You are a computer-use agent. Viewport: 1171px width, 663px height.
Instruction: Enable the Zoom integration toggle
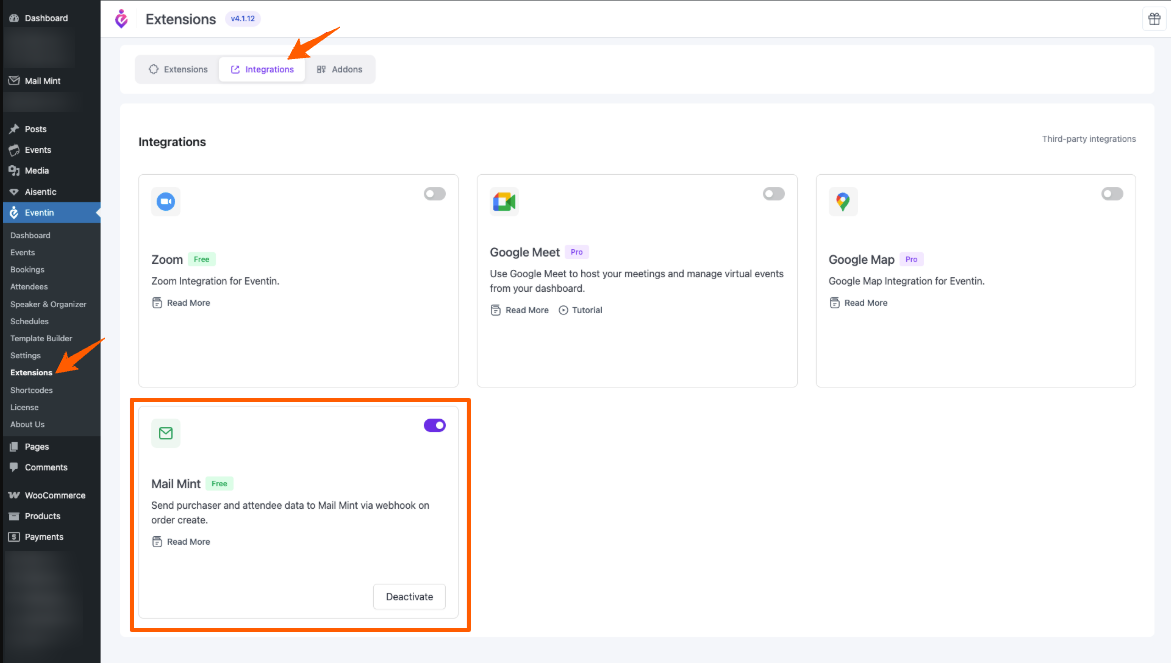435,194
